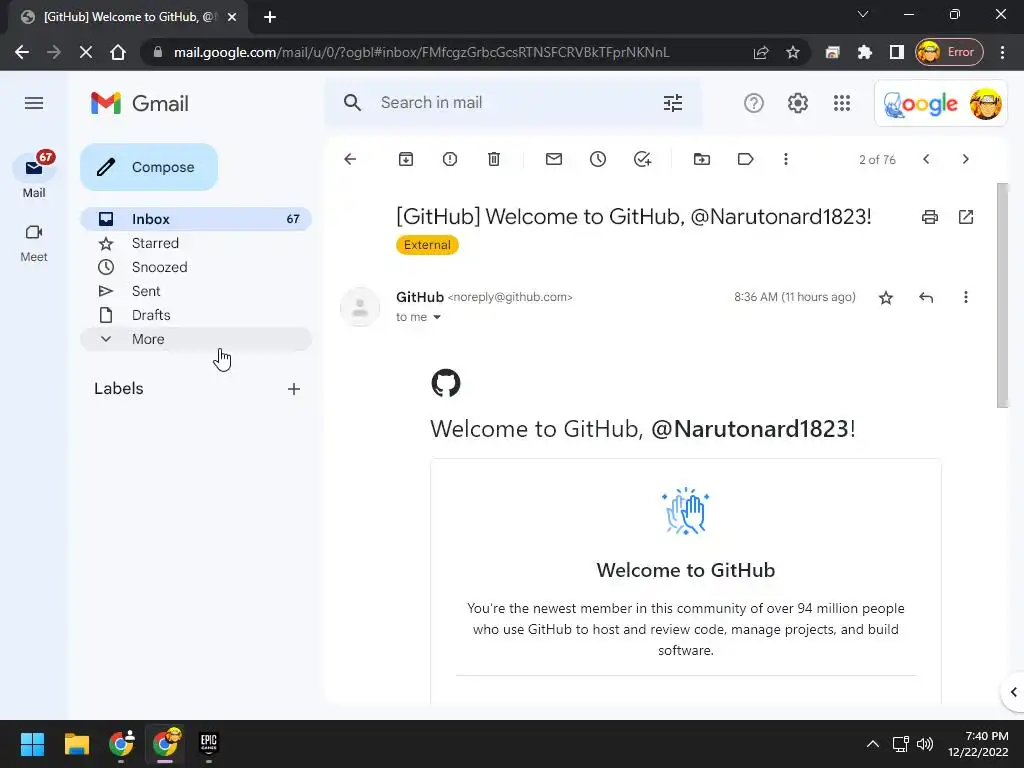Star this GitHub message
This screenshot has width=1024, height=768.
click(x=886, y=298)
